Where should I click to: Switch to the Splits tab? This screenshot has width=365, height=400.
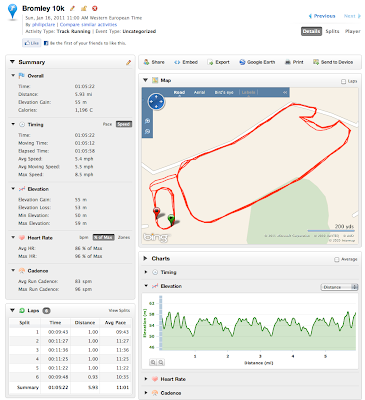pos(332,31)
